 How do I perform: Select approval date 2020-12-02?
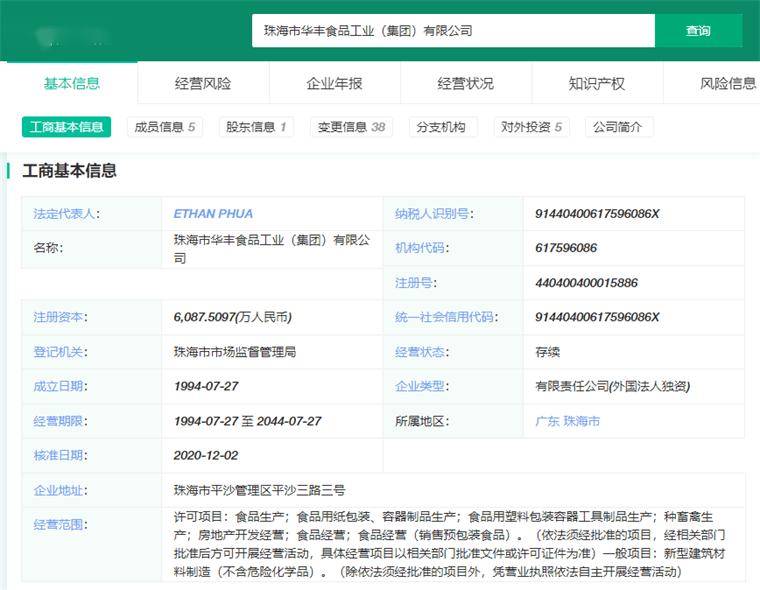pyautogui.click(x=206, y=455)
